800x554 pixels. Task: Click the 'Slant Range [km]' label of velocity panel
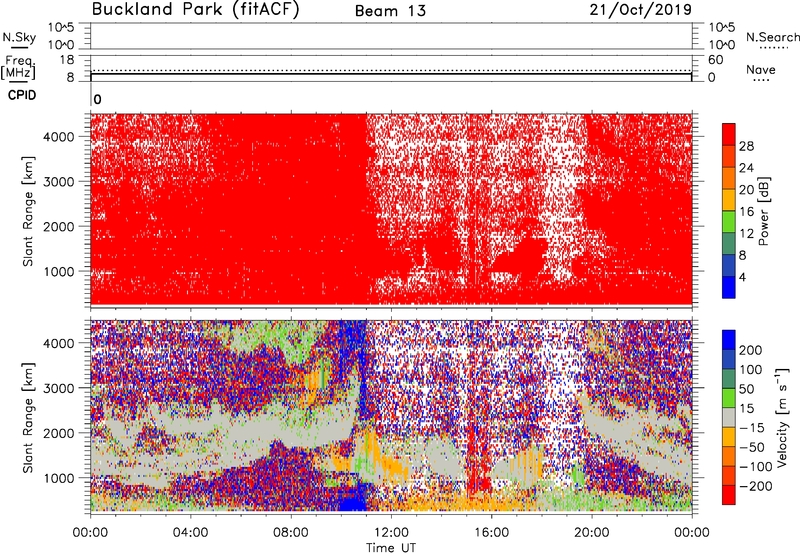[28, 418]
